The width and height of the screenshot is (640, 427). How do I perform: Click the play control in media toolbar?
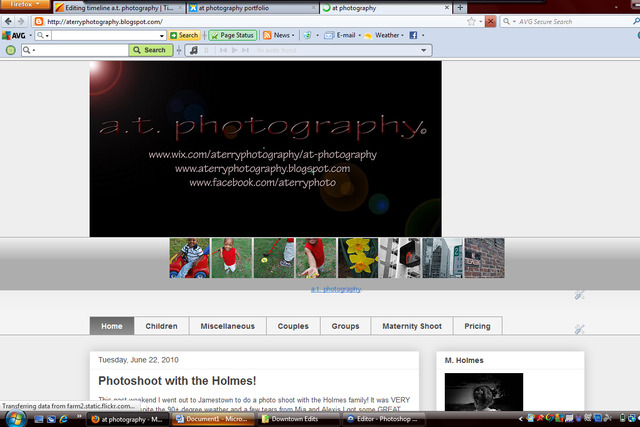point(235,50)
